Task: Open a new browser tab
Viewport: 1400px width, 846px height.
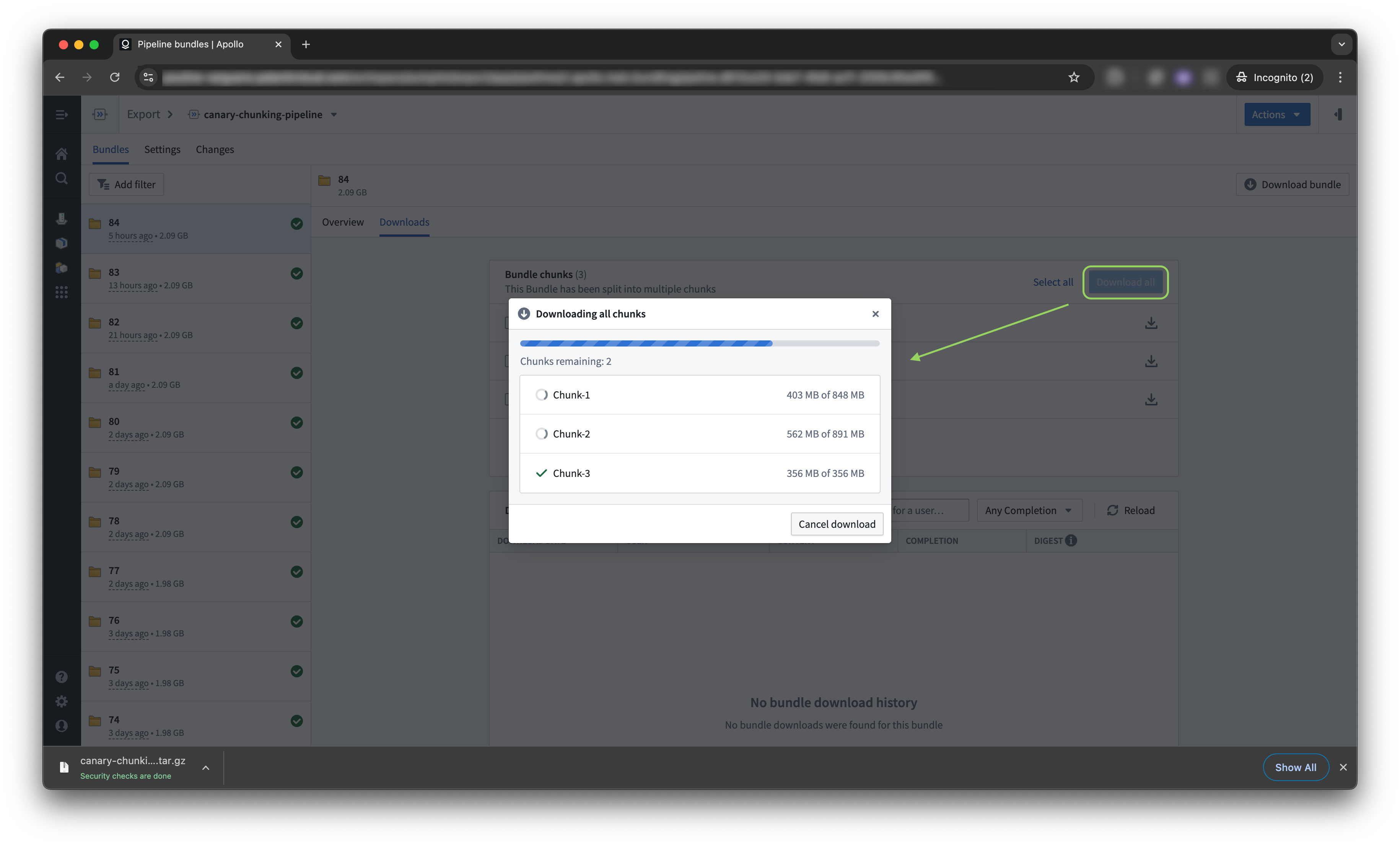Action: coord(306,44)
